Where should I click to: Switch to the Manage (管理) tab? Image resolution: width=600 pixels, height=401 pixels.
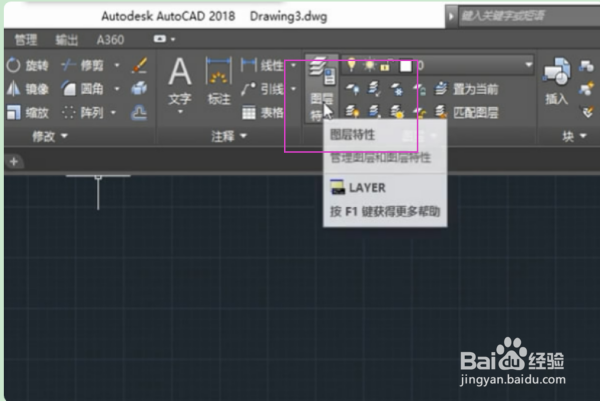coord(26,40)
